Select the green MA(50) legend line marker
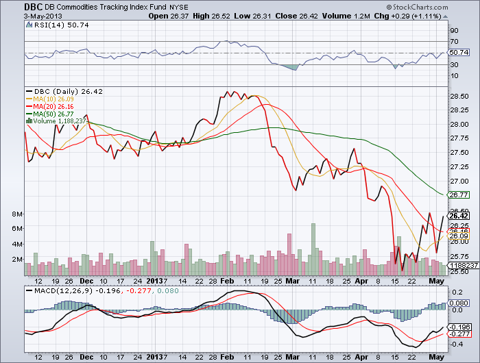Image resolution: width=480 pixels, height=363 pixels. [29, 114]
